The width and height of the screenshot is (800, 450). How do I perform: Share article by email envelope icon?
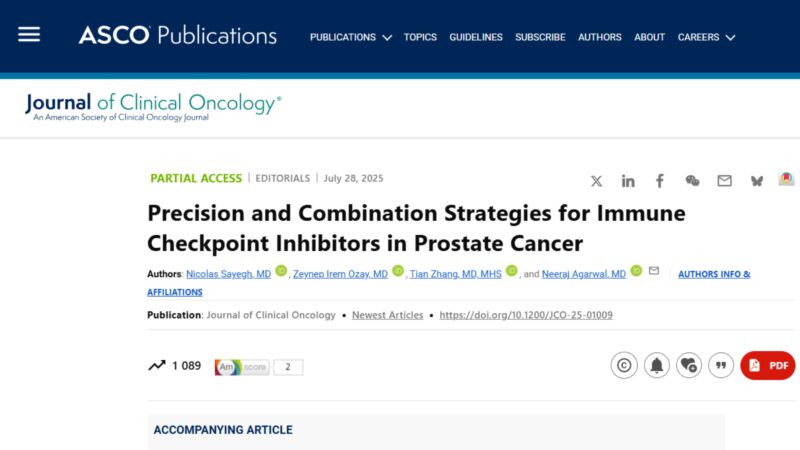724,181
